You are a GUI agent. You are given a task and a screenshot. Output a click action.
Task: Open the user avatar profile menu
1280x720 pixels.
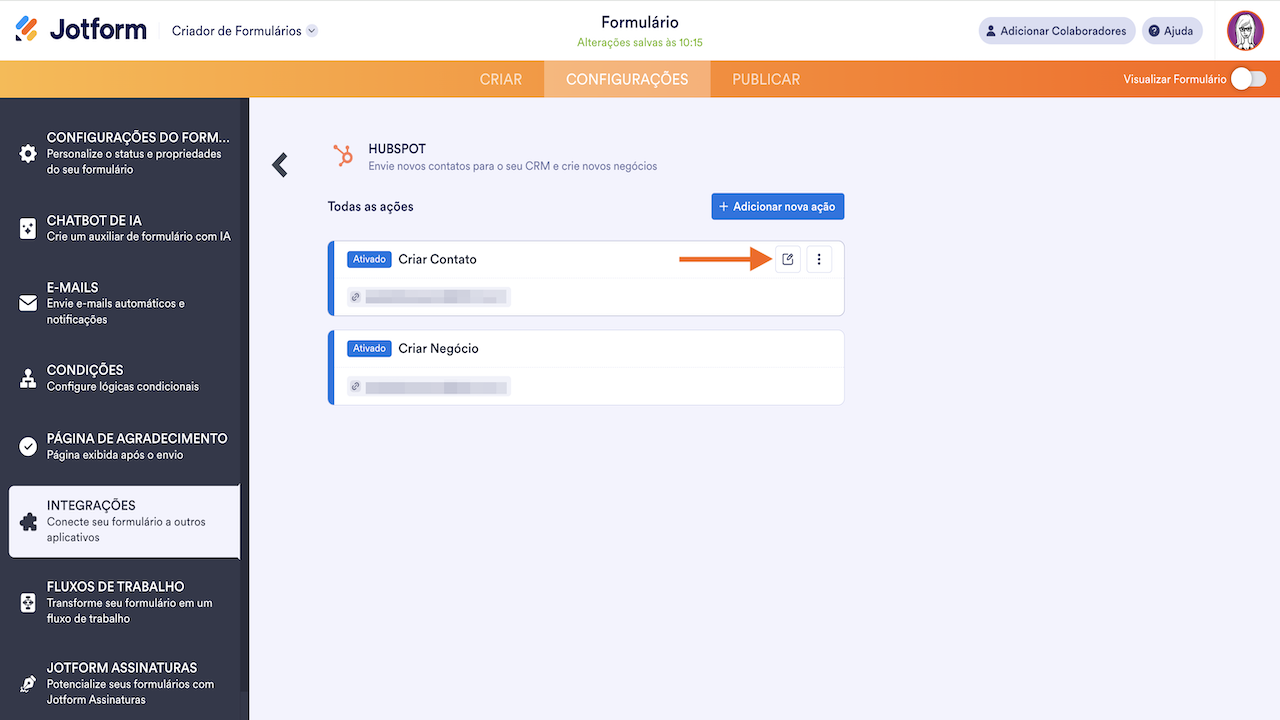[1245, 30]
